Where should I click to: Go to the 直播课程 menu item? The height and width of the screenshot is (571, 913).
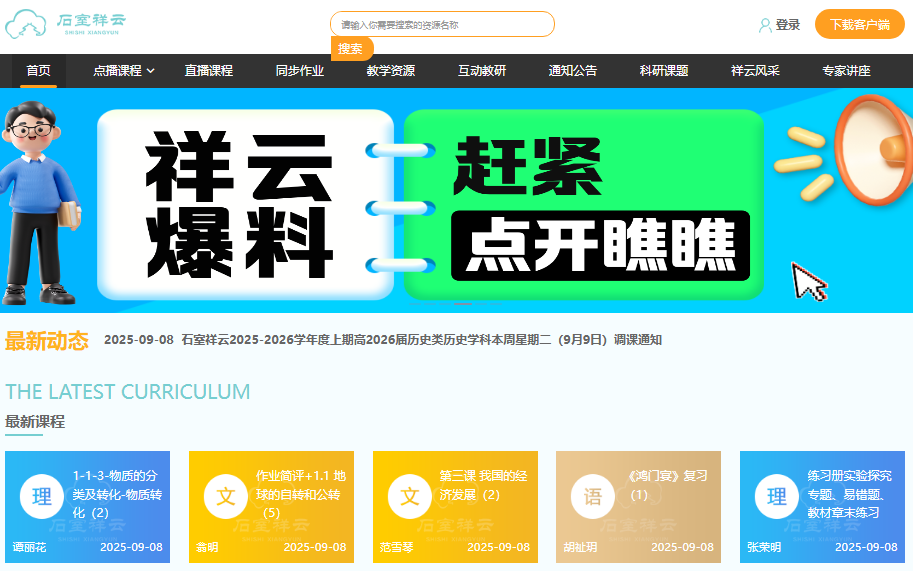pos(208,71)
